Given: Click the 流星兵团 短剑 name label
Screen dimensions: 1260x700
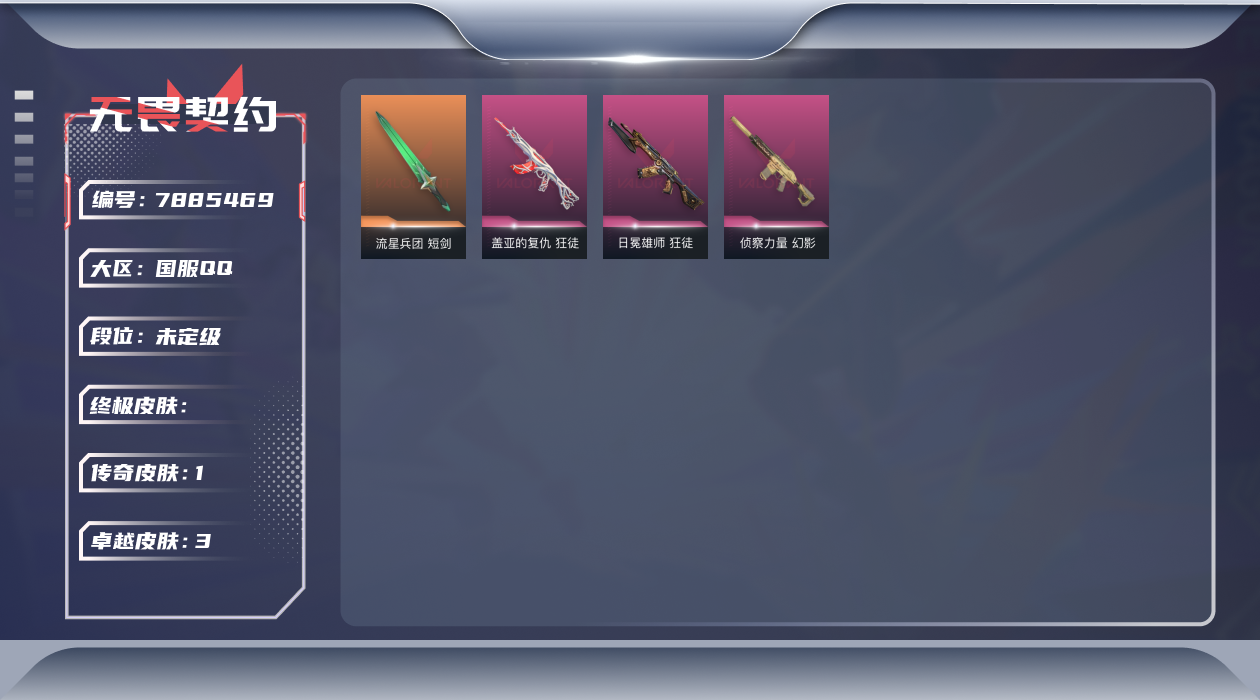Looking at the screenshot, I should (413, 243).
